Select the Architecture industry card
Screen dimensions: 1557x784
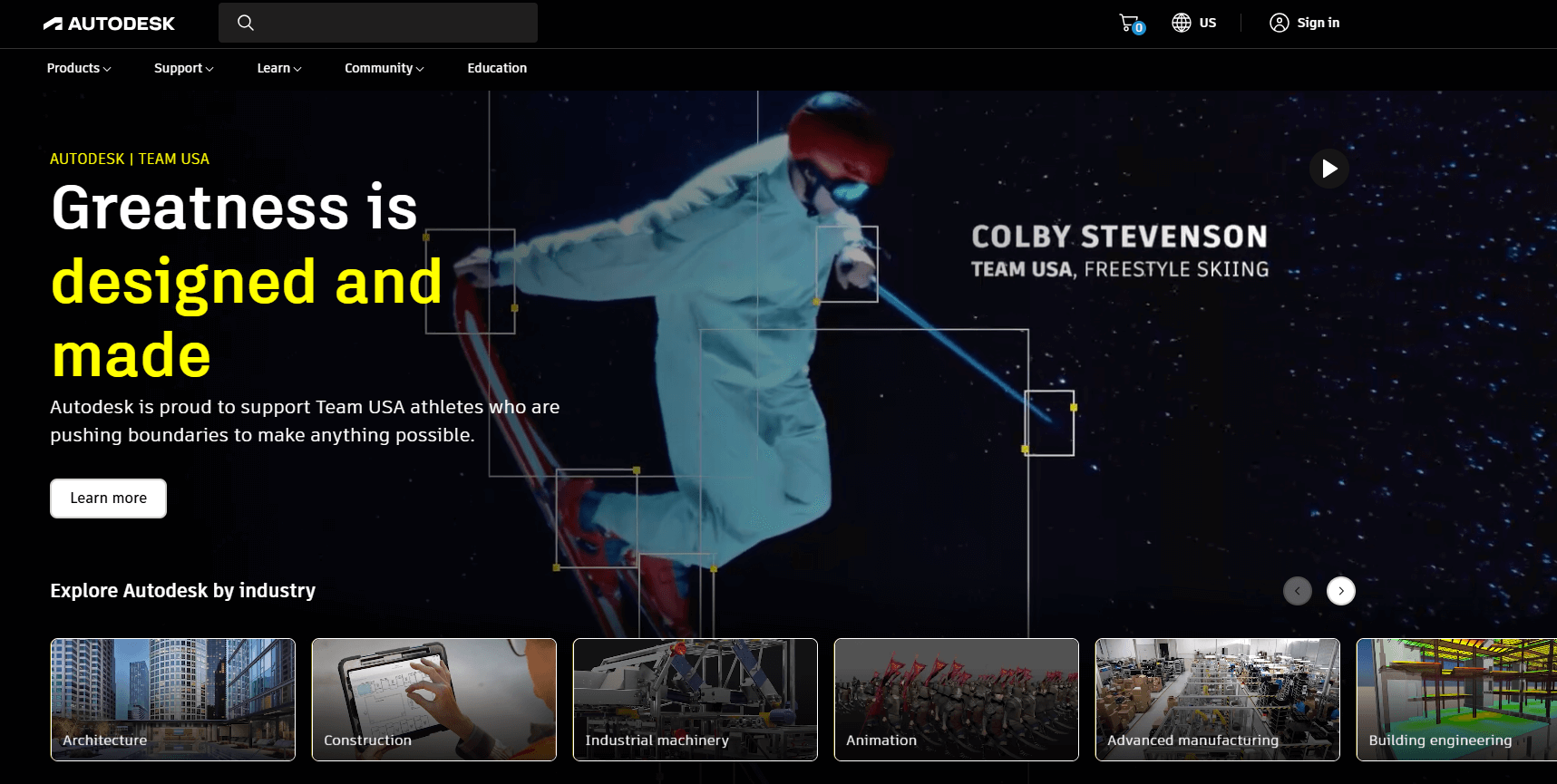click(173, 699)
